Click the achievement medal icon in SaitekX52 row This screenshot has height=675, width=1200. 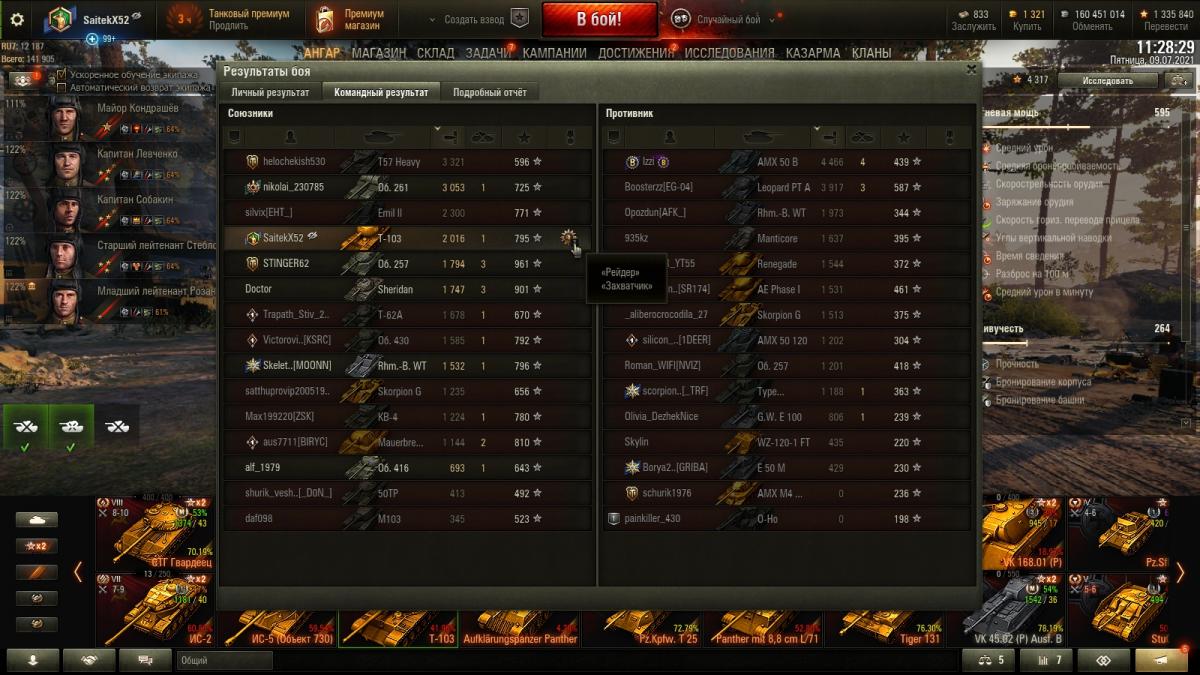[x=569, y=238]
